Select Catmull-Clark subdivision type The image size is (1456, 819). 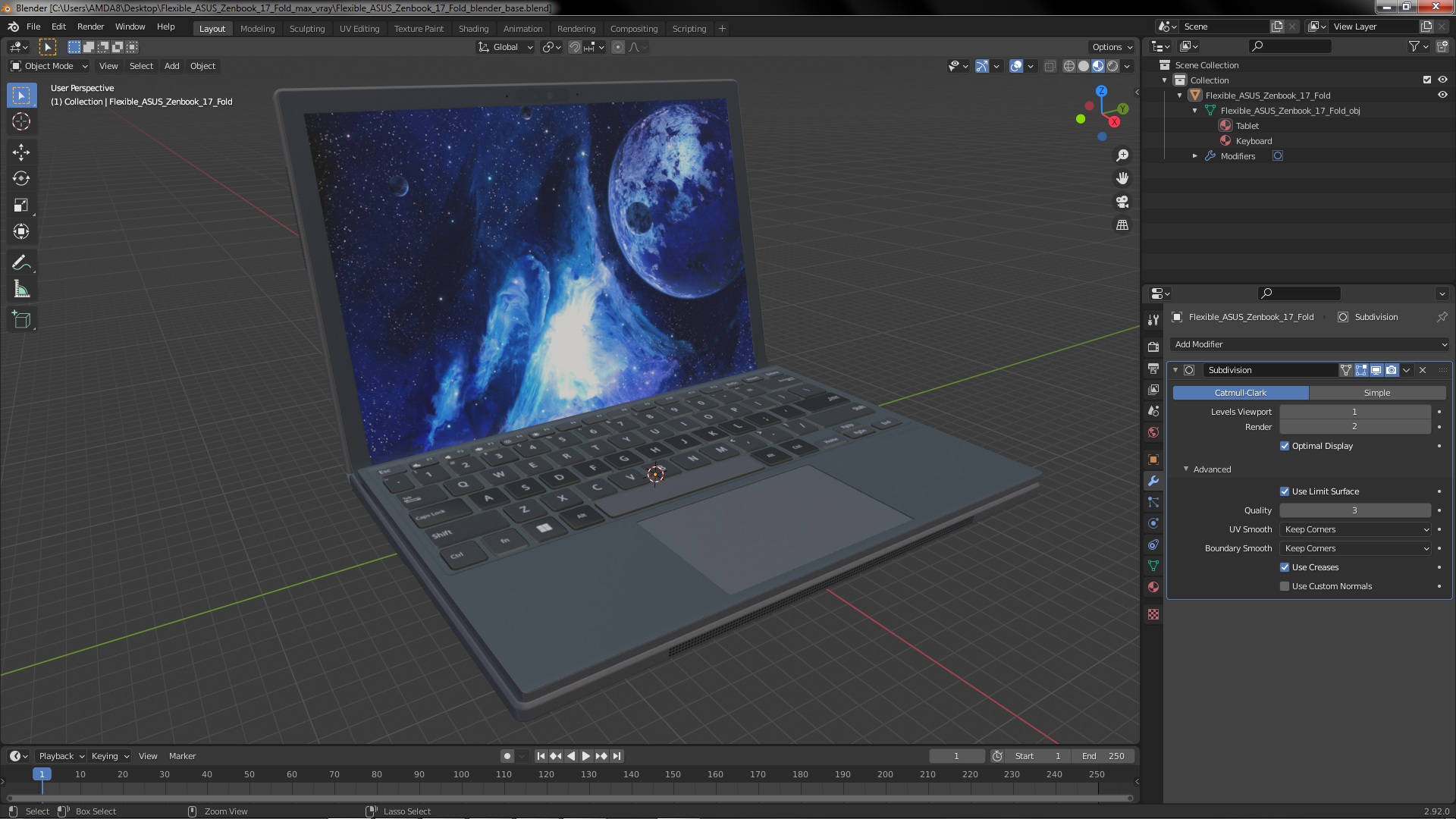pos(1241,393)
